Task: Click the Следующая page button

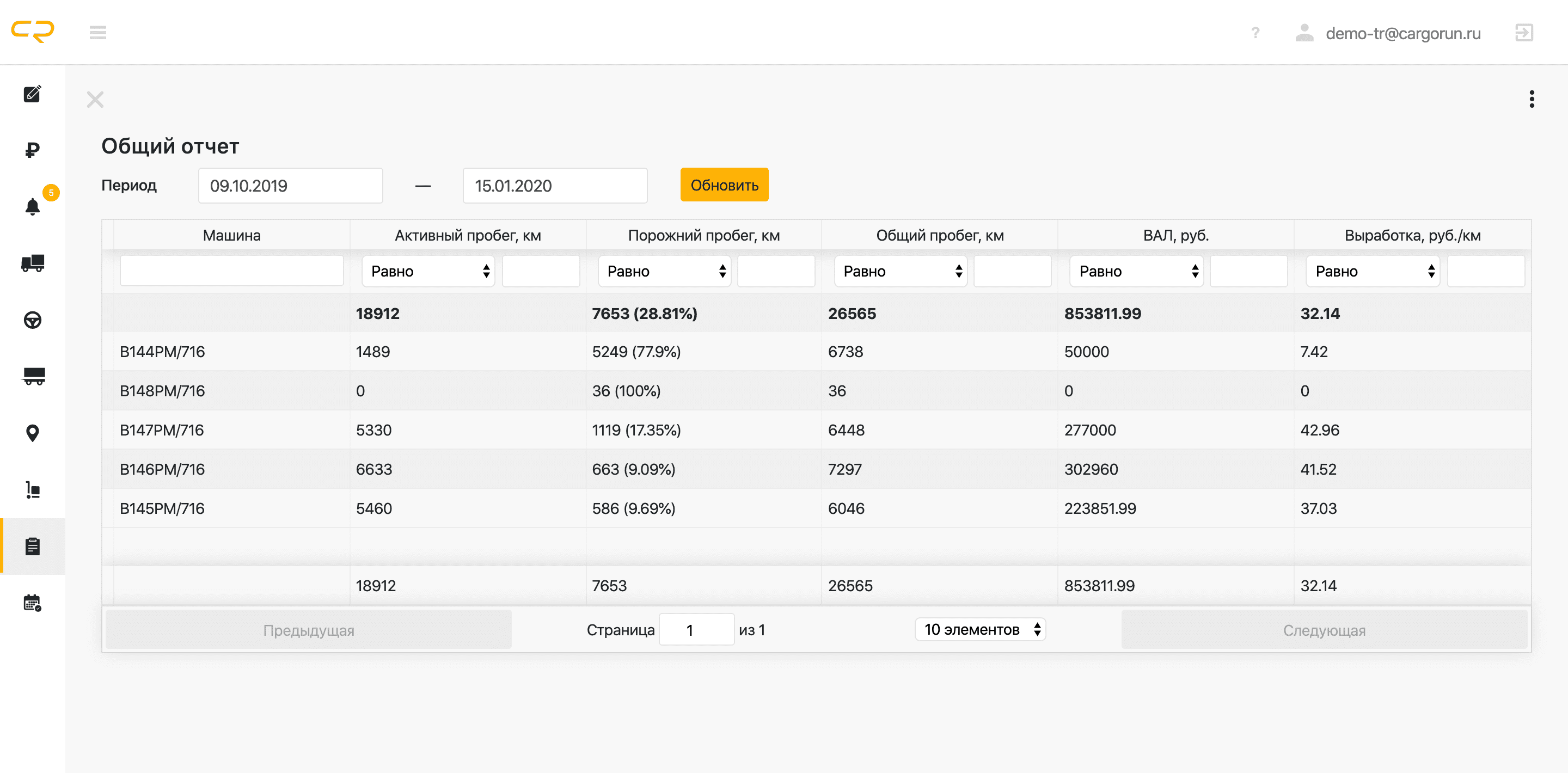Action: point(1324,630)
